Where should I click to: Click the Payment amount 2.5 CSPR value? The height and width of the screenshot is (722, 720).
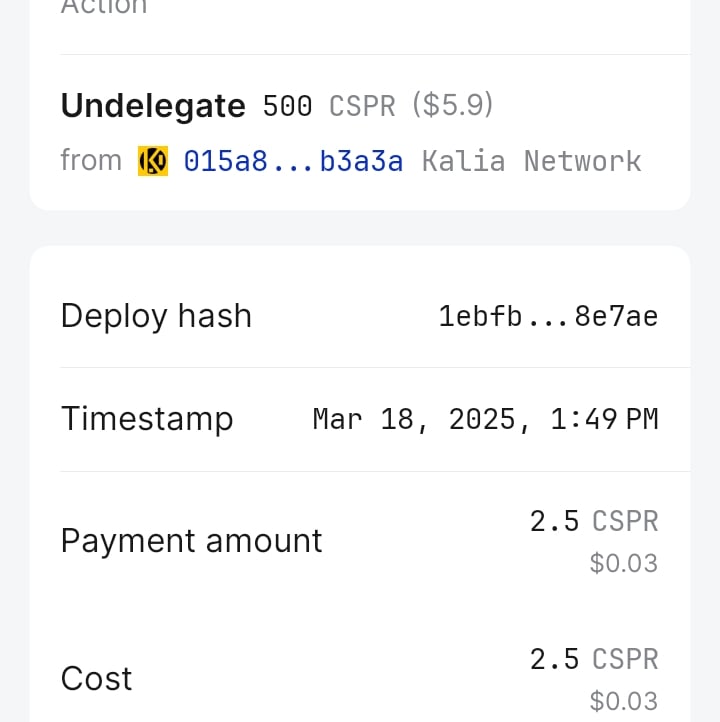coord(594,521)
